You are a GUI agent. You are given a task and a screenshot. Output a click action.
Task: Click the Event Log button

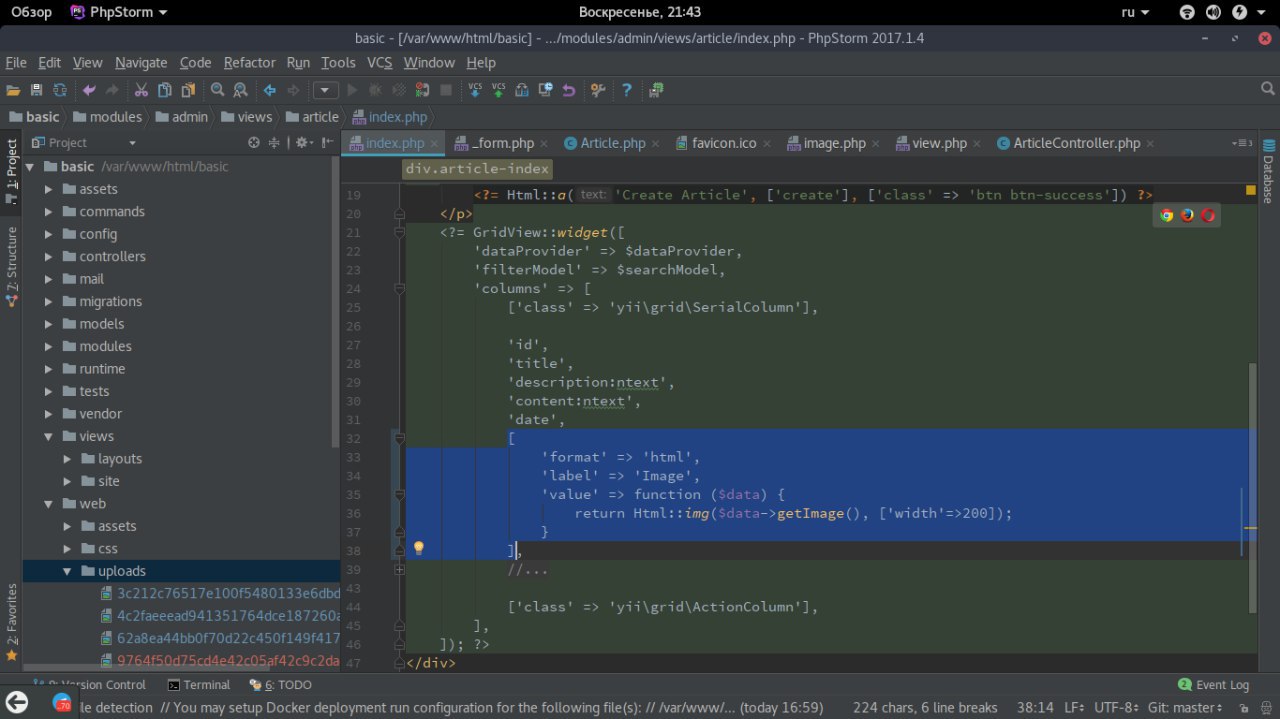[1213, 685]
